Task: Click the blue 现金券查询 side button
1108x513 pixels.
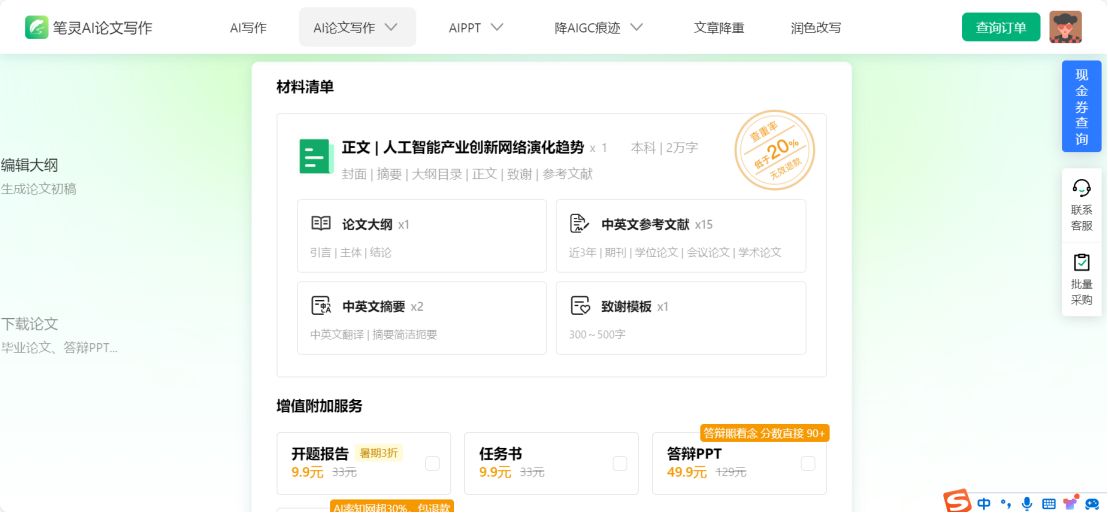Action: coord(1082,106)
